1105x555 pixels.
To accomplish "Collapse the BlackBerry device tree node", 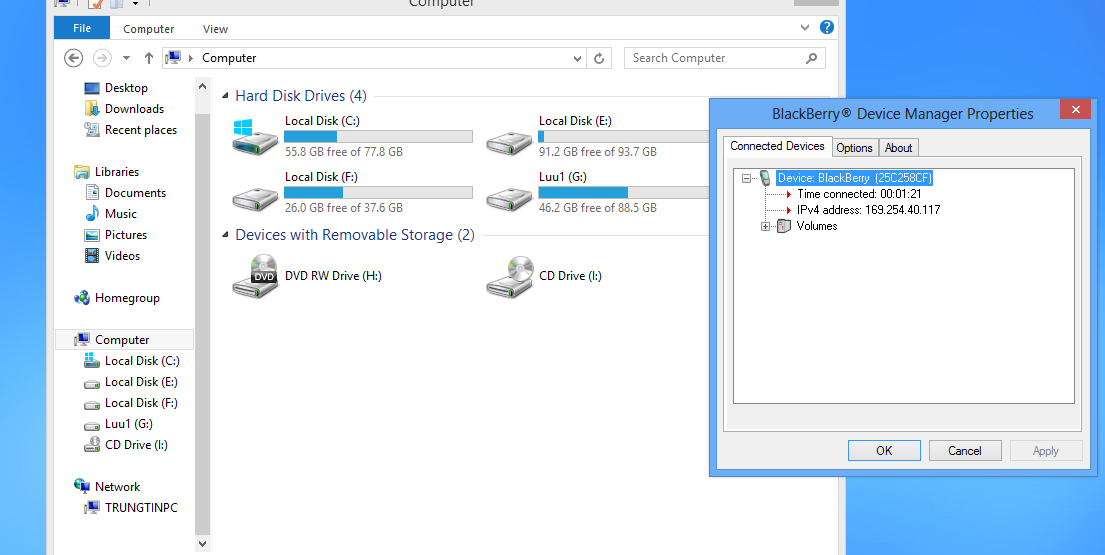I will click(746, 179).
